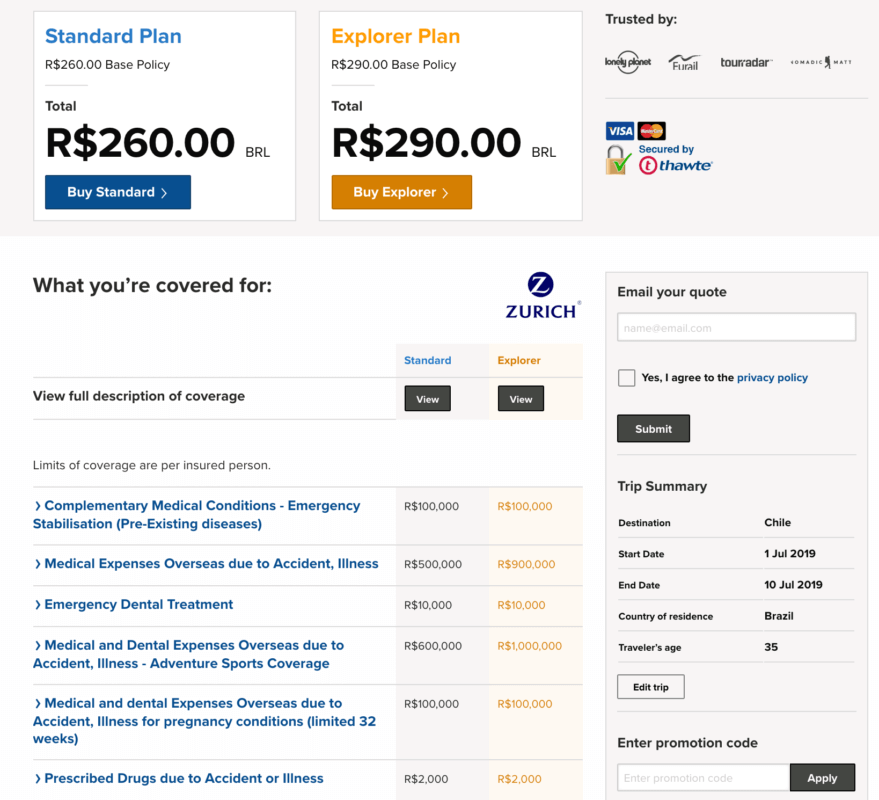
Task: Select the Standard column header
Action: (427, 360)
